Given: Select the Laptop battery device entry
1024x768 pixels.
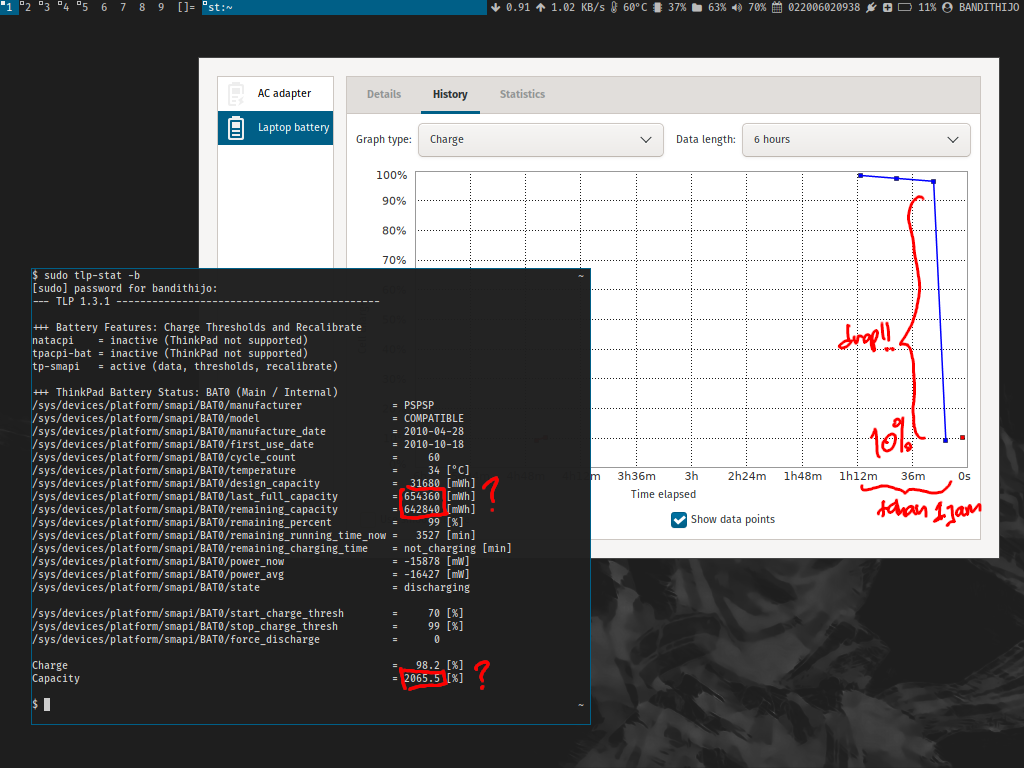Looking at the screenshot, I should [x=275, y=128].
